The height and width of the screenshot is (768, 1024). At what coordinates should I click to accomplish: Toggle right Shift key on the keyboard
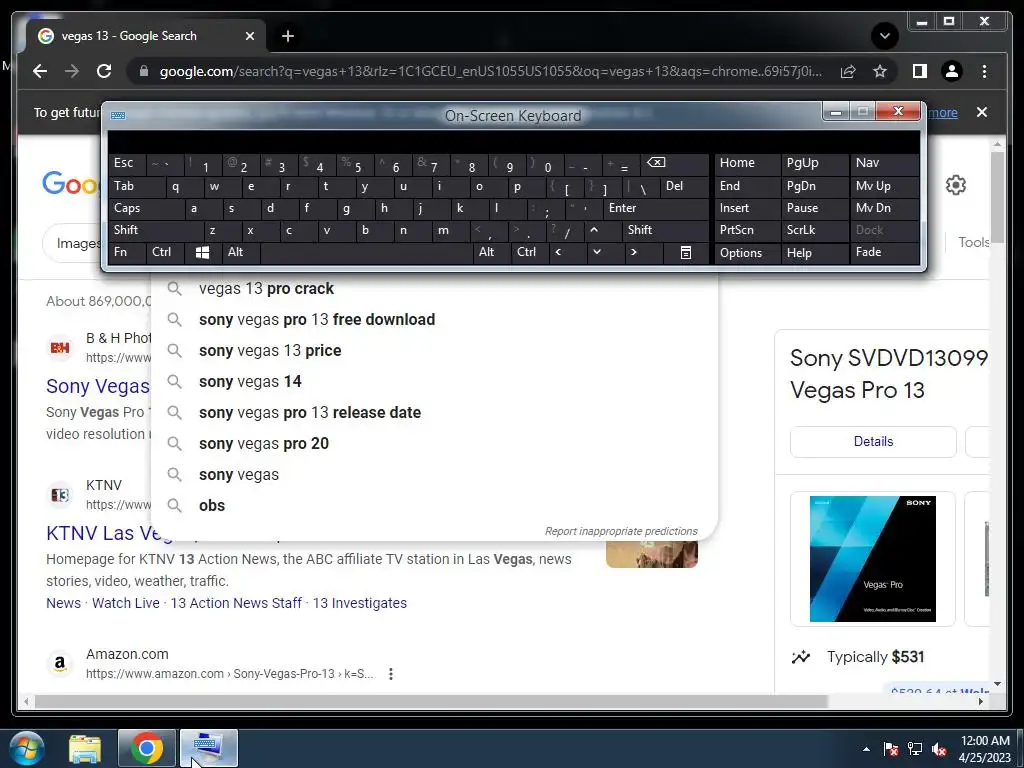665,230
